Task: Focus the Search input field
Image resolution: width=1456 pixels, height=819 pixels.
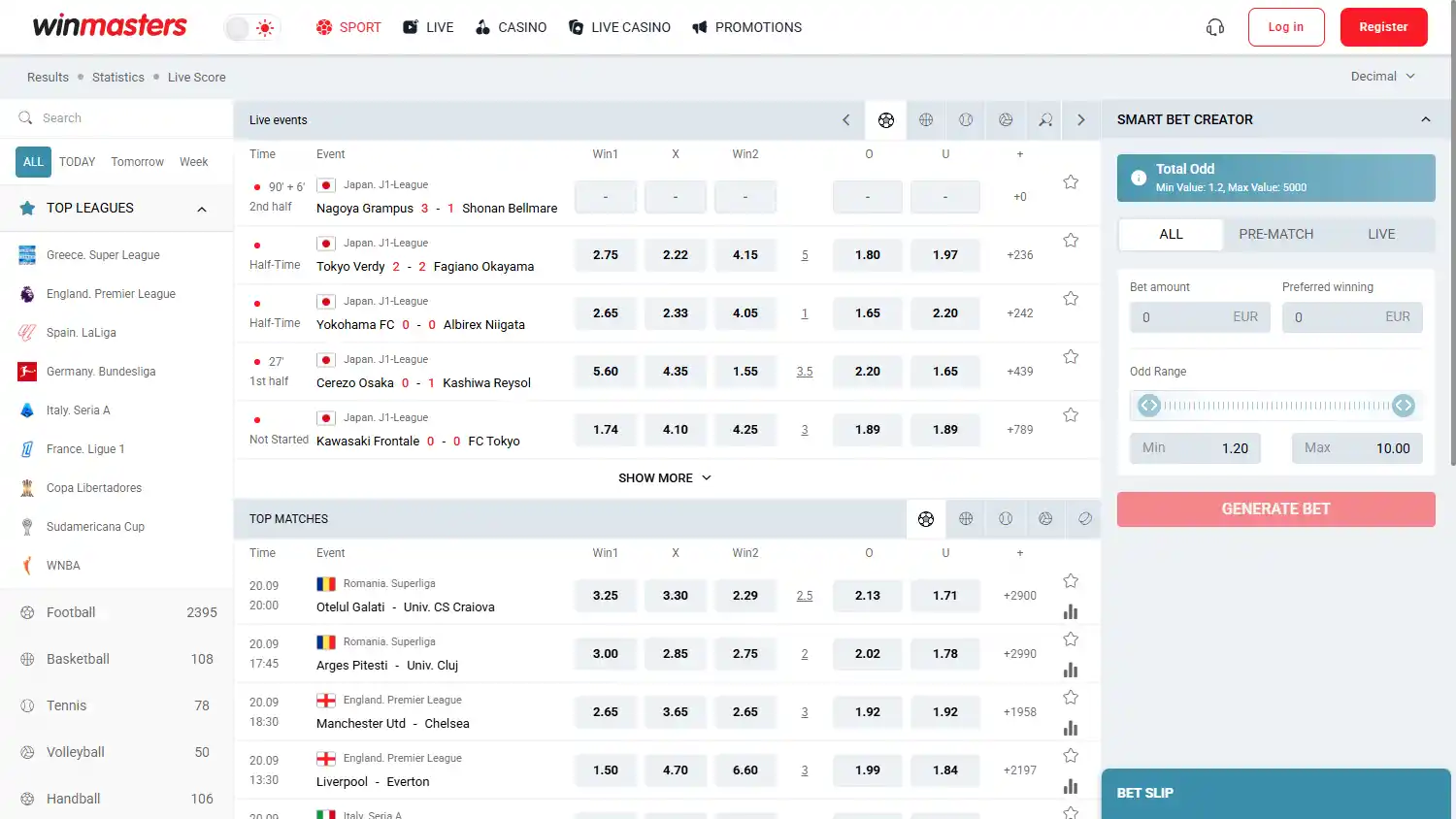Action: coord(116,118)
